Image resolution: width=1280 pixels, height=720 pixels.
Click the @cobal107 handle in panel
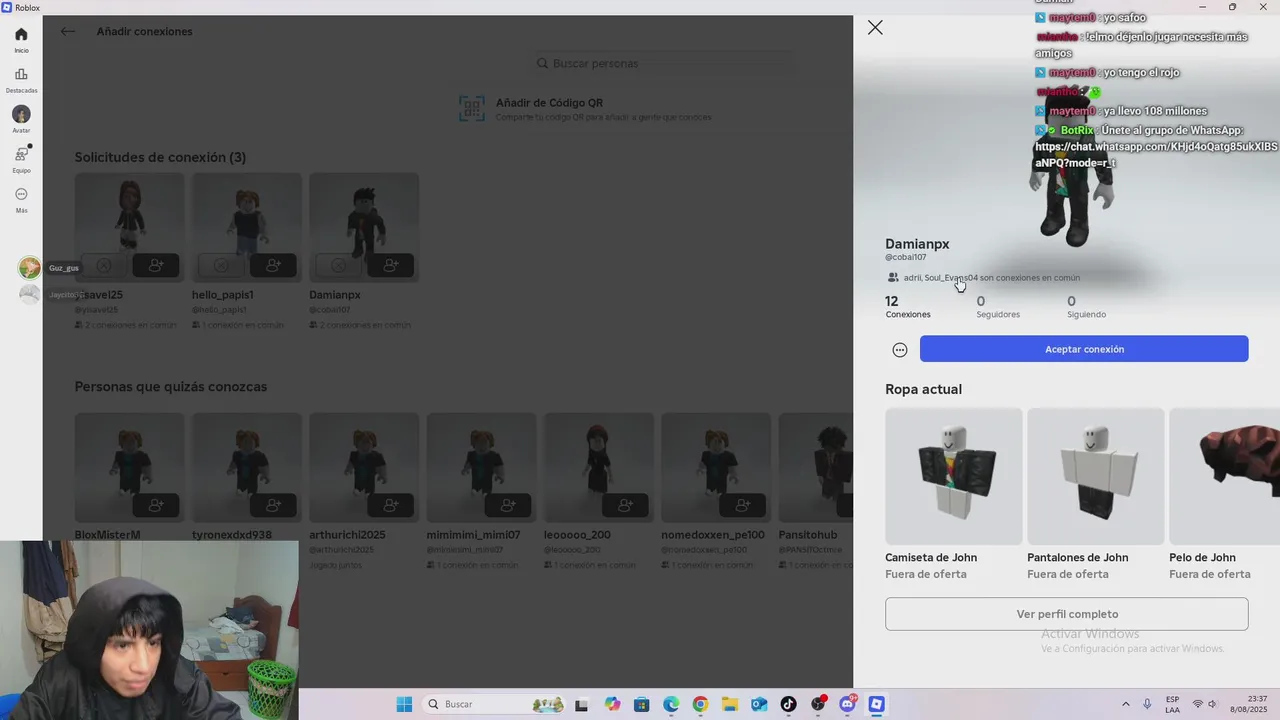(x=906, y=258)
